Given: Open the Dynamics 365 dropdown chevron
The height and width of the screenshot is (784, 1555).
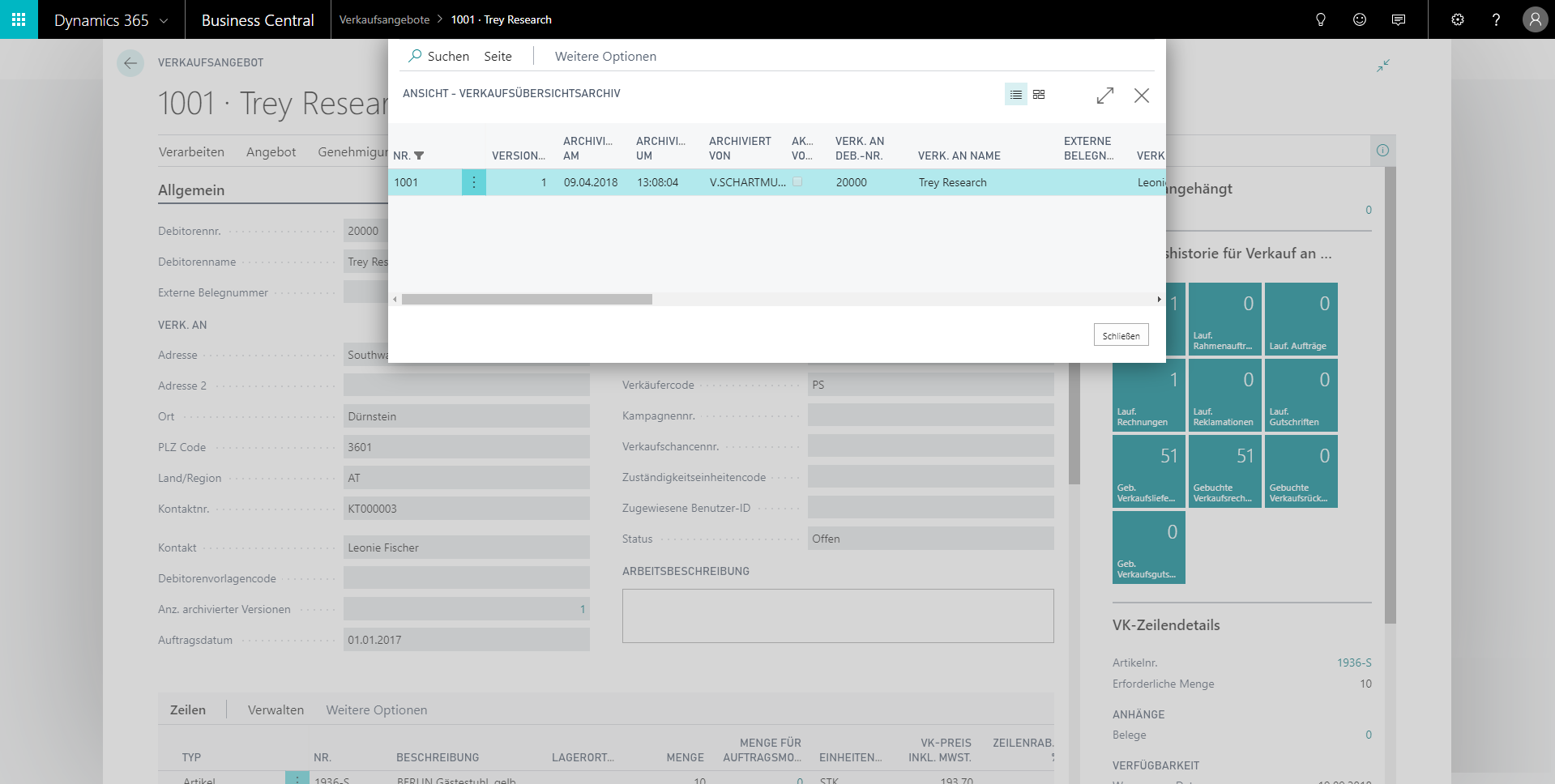Looking at the screenshot, I should coord(164,20).
